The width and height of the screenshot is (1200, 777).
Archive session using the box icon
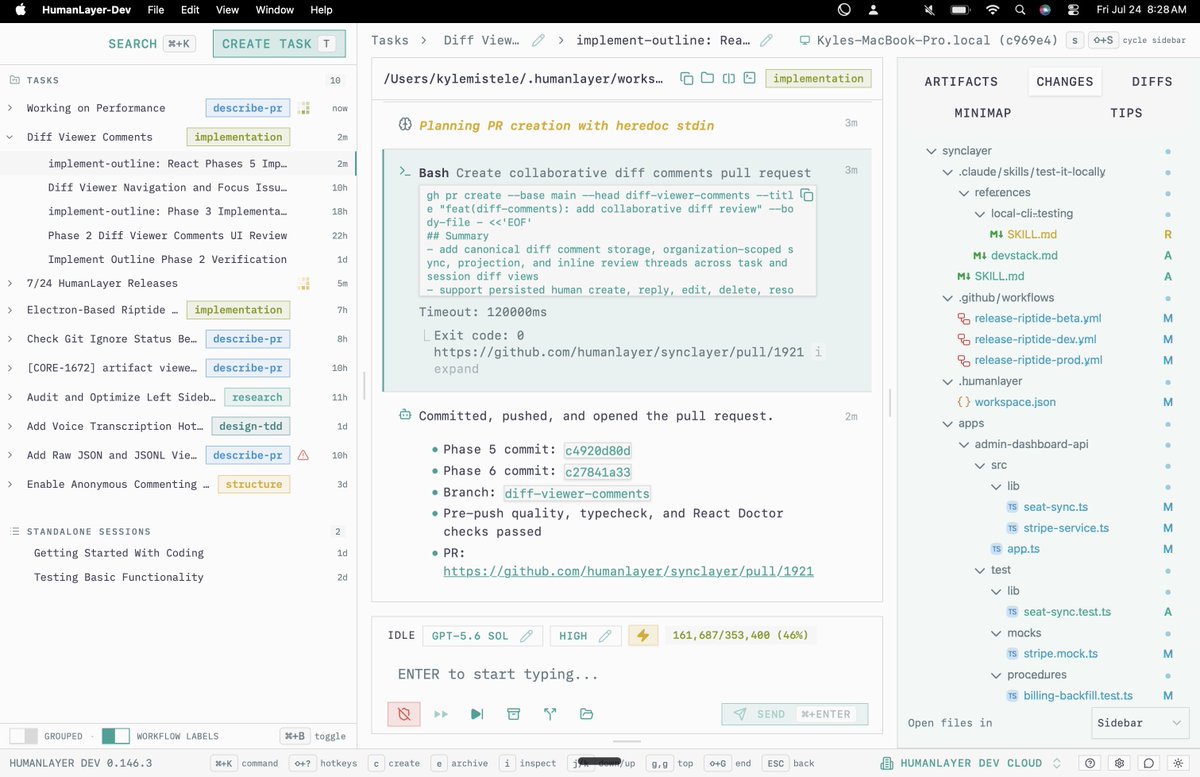(x=513, y=714)
